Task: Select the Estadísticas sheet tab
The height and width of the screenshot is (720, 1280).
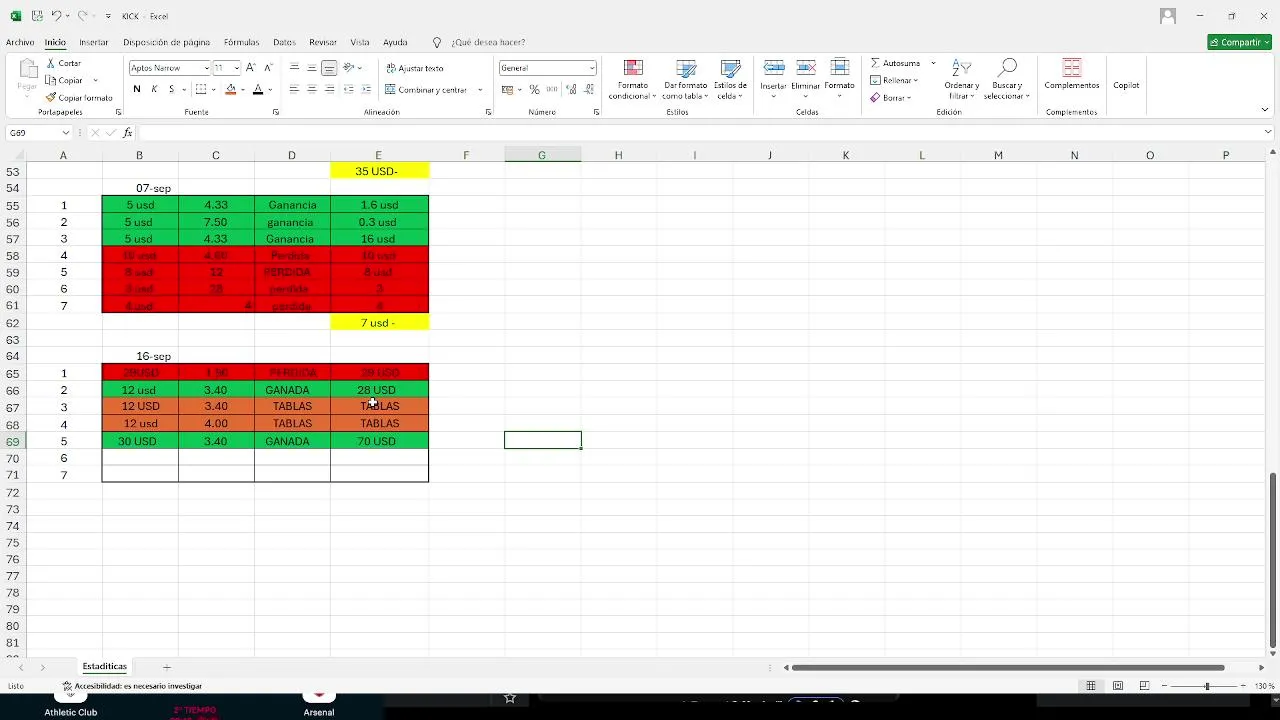Action: pyautogui.click(x=105, y=666)
